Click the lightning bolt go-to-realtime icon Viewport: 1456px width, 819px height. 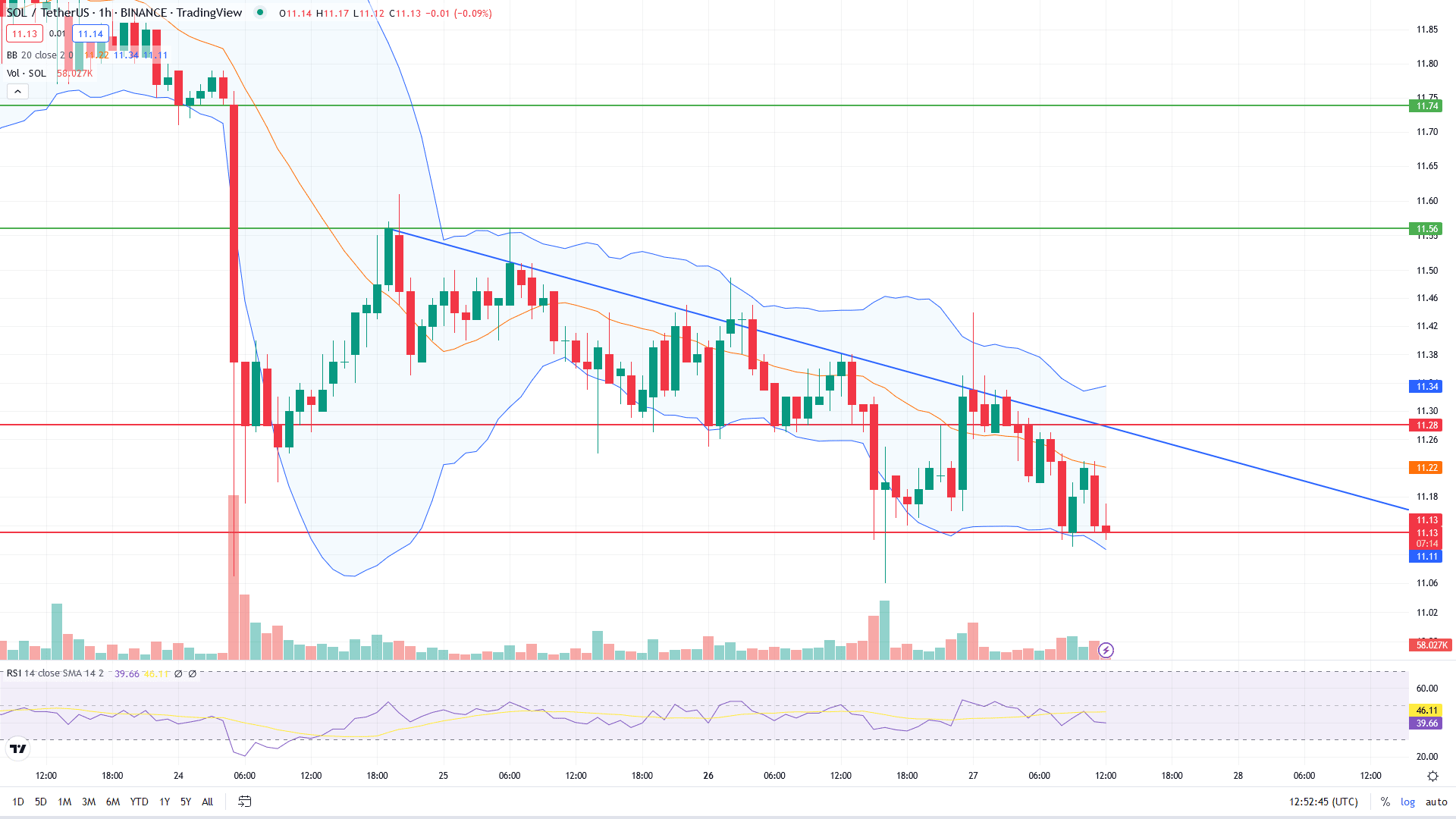(1106, 650)
